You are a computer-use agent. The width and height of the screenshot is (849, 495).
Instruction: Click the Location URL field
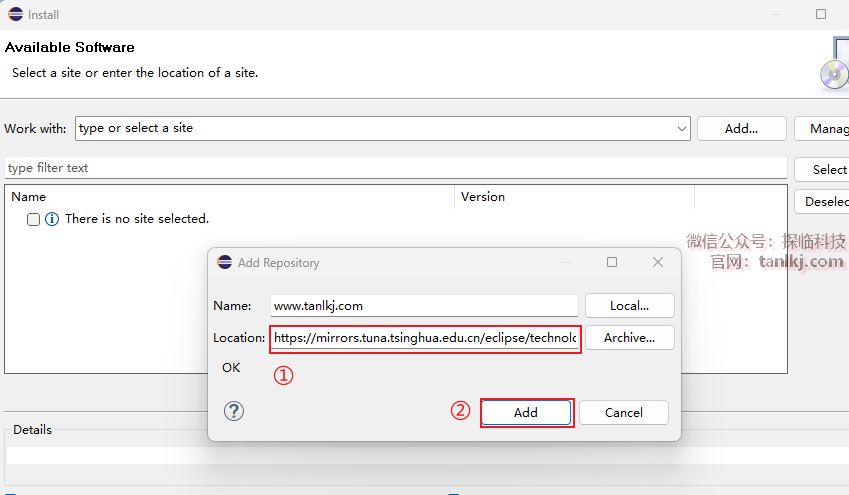coord(425,338)
